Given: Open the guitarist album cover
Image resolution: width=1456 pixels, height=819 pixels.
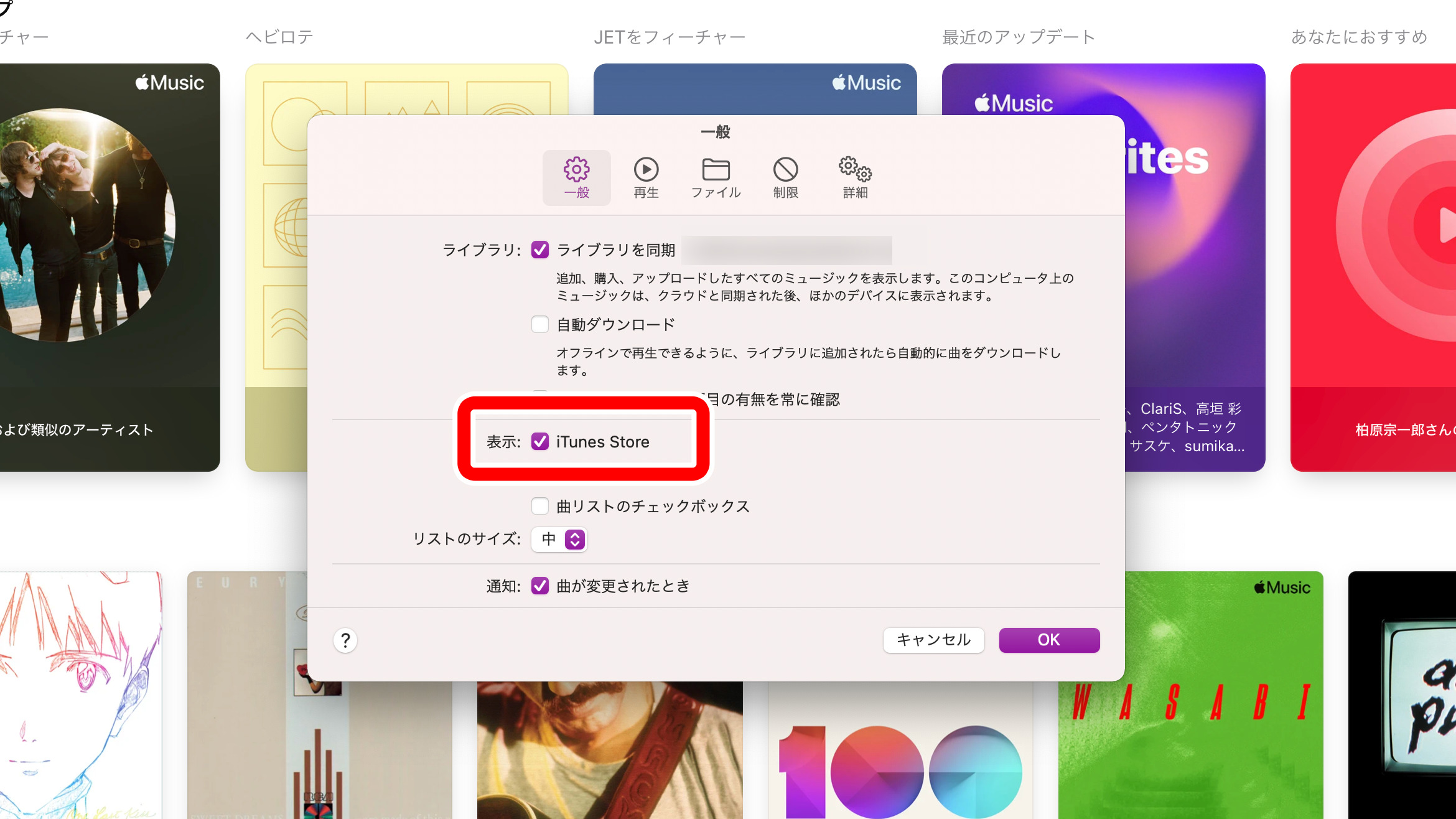Looking at the screenshot, I should pos(610,750).
